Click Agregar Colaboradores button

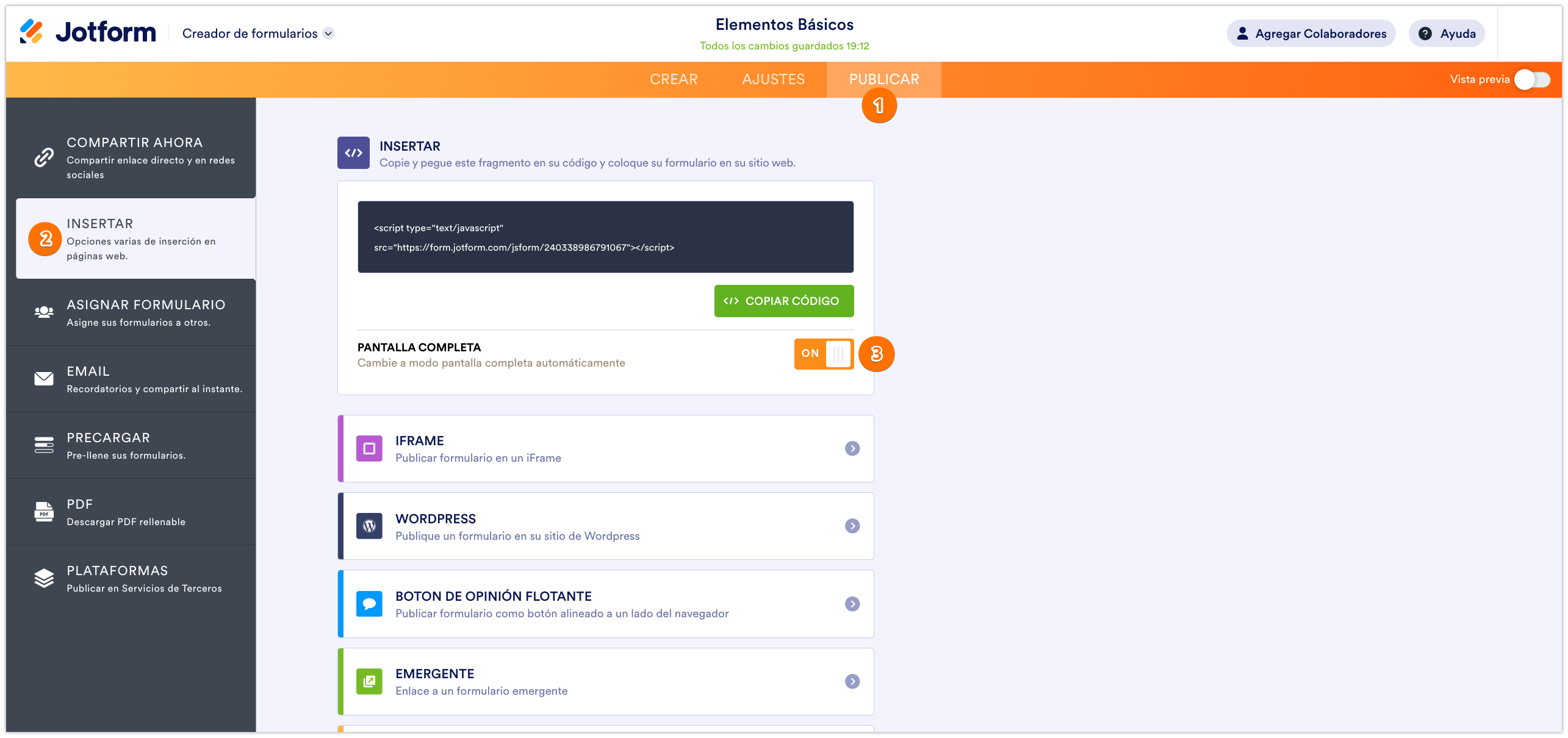1311,34
